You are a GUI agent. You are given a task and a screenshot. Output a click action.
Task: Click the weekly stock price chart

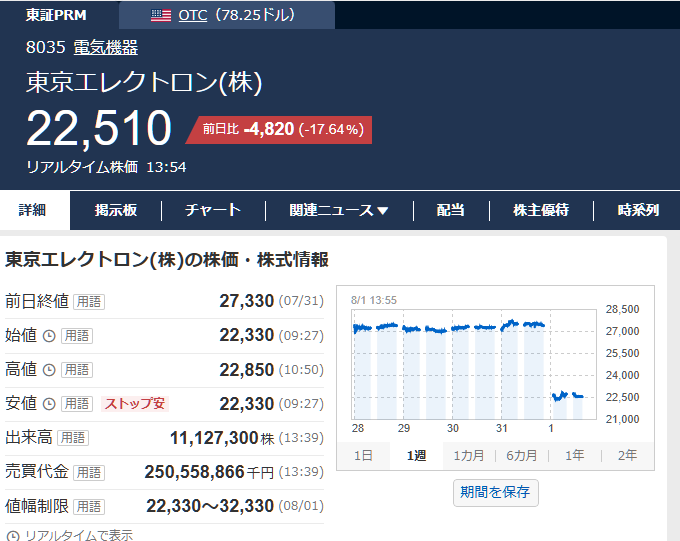(474, 364)
